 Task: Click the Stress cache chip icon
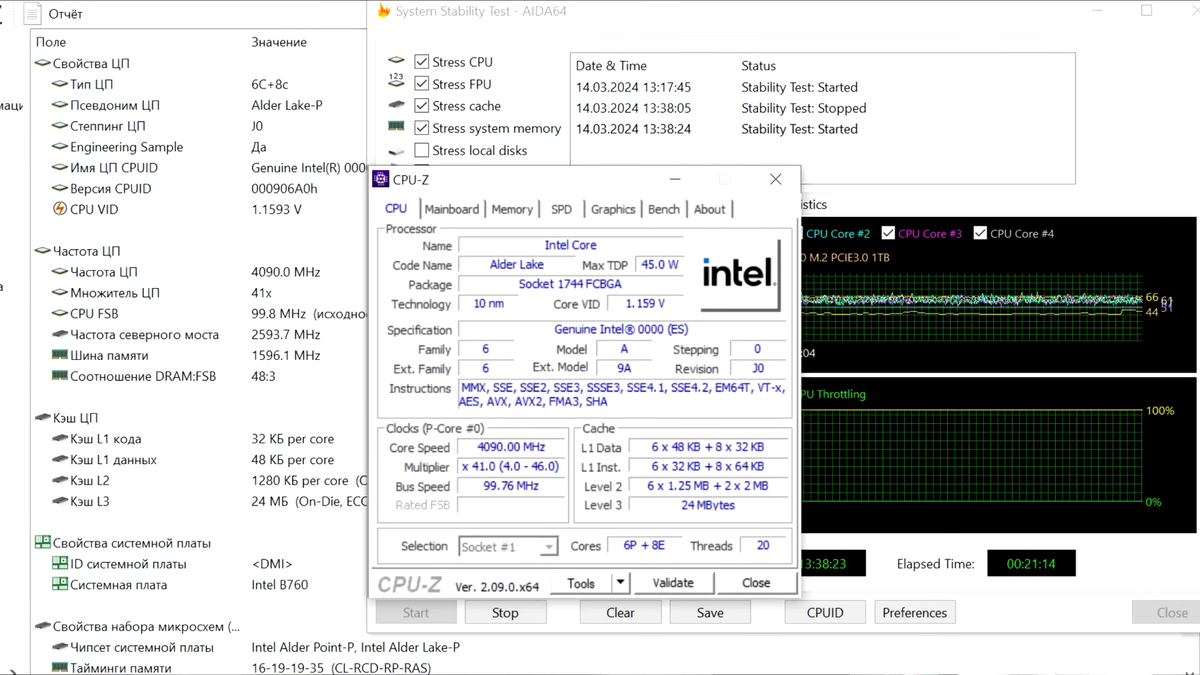tap(397, 105)
